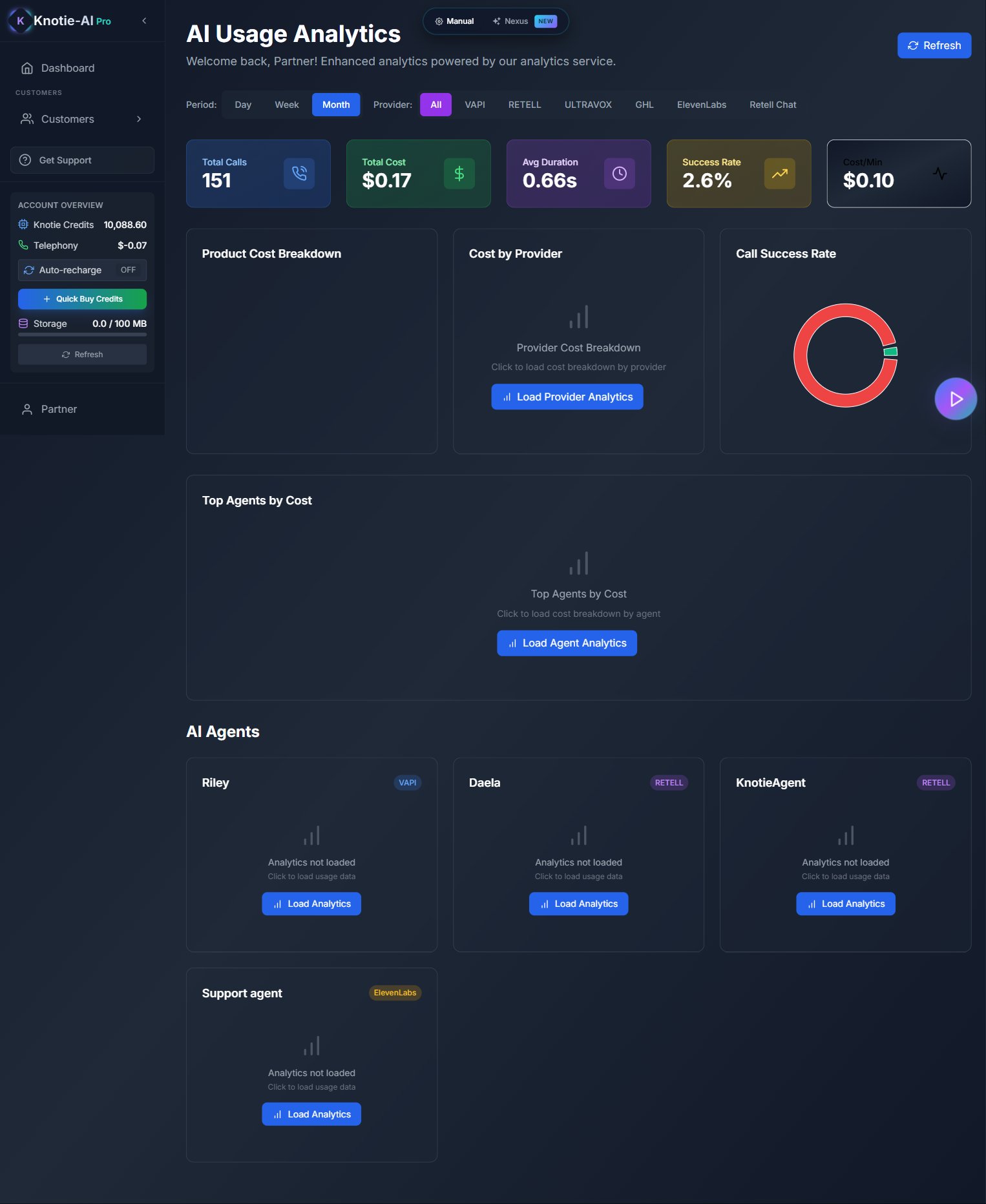This screenshot has width=986, height=1204.
Task: Click Riley's chart placeholder icon
Action: (x=311, y=836)
